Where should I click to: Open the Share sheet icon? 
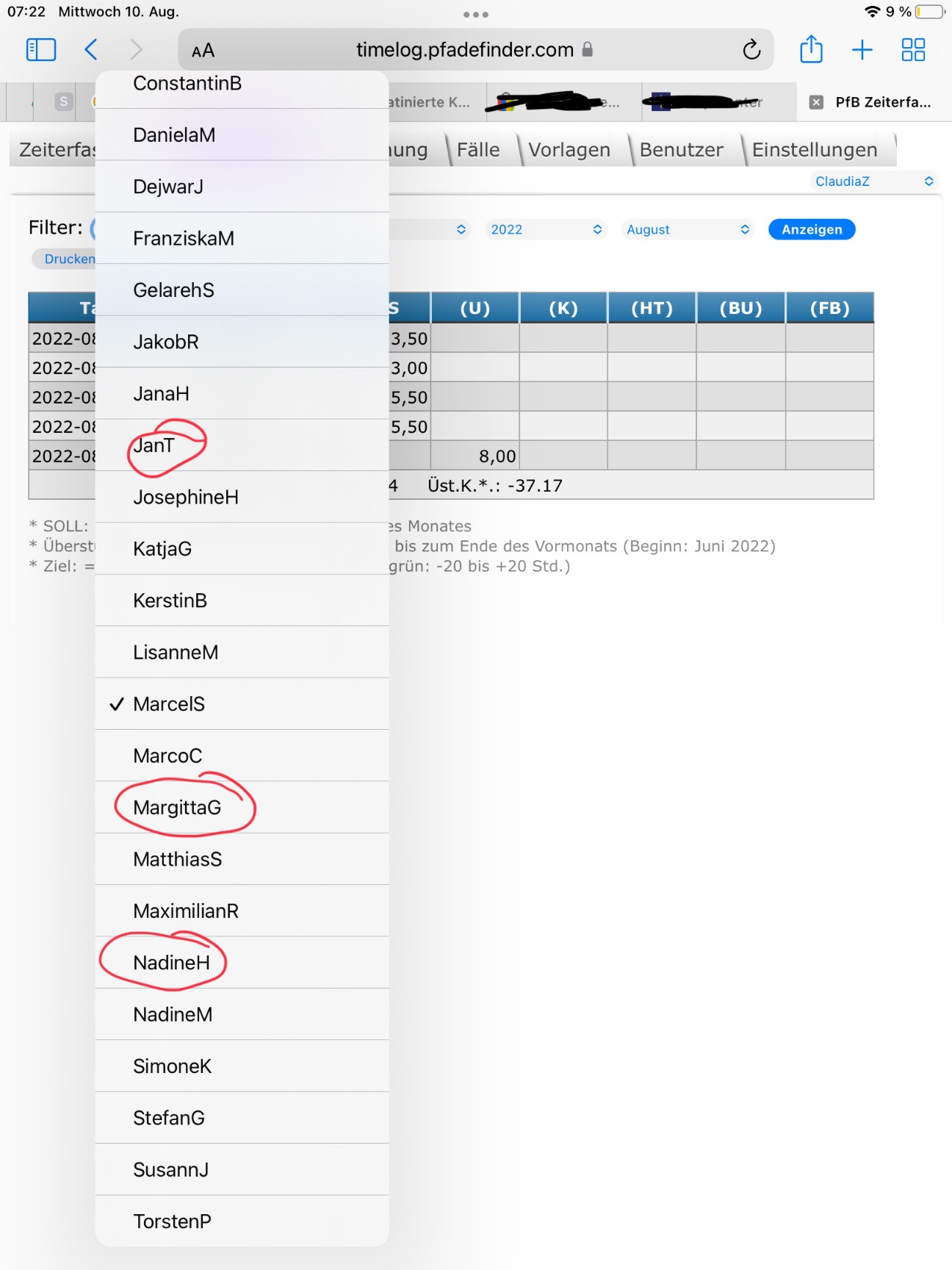pos(811,50)
